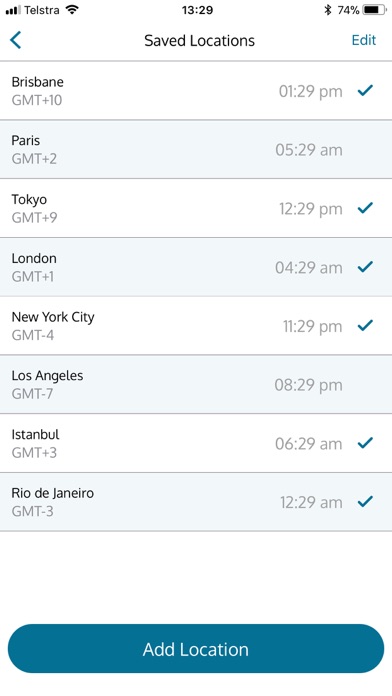Uncheck the Rio de Janeiro checkmark
Image resolution: width=392 pixels, height=696 pixels.
(365, 501)
